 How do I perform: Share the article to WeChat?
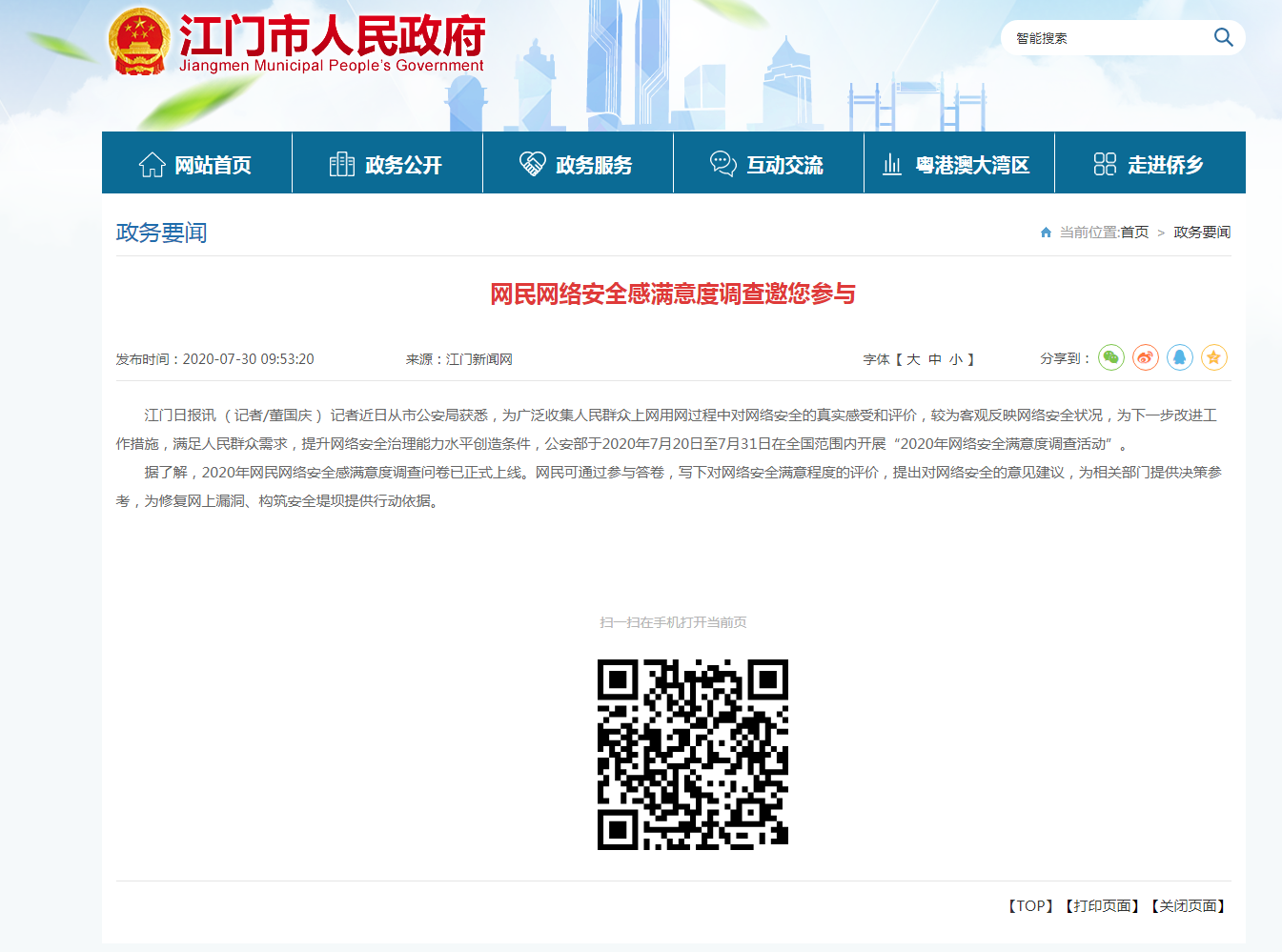pyautogui.click(x=1111, y=357)
